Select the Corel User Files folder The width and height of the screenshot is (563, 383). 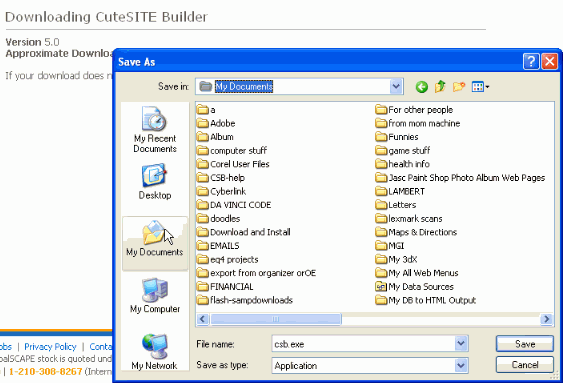pyautogui.click(x=233, y=164)
